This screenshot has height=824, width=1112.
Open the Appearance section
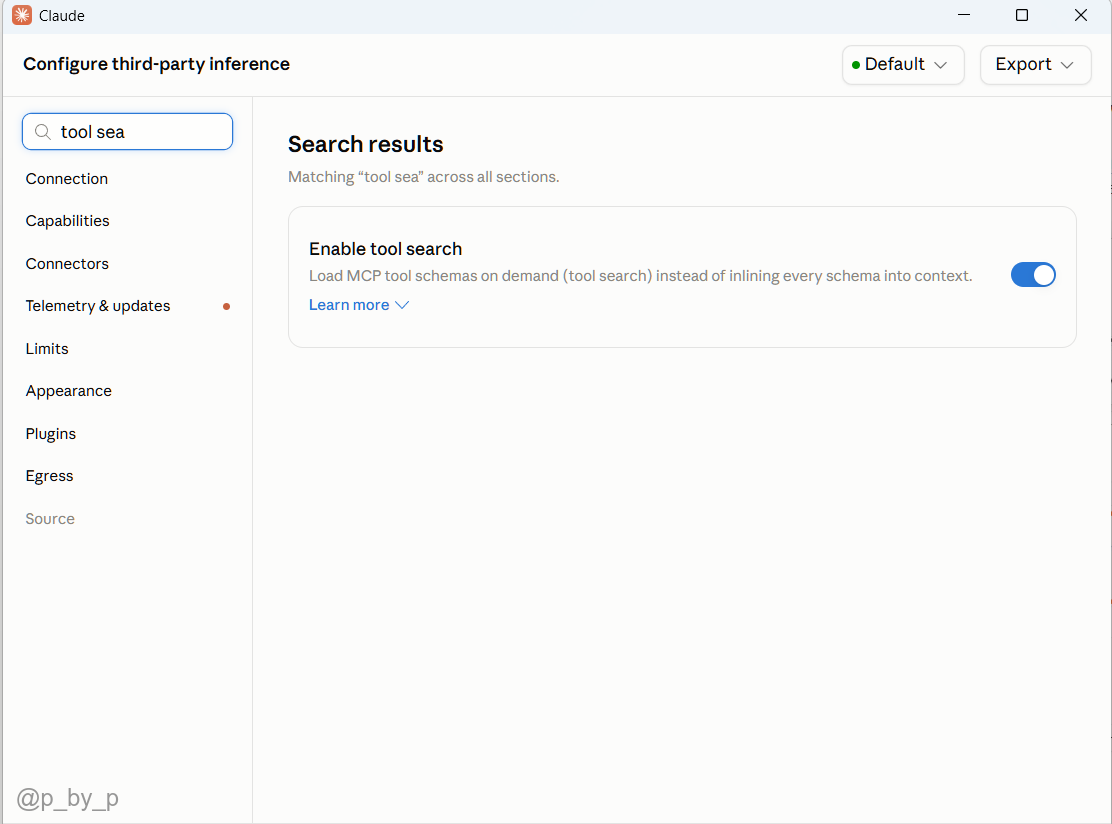click(69, 391)
